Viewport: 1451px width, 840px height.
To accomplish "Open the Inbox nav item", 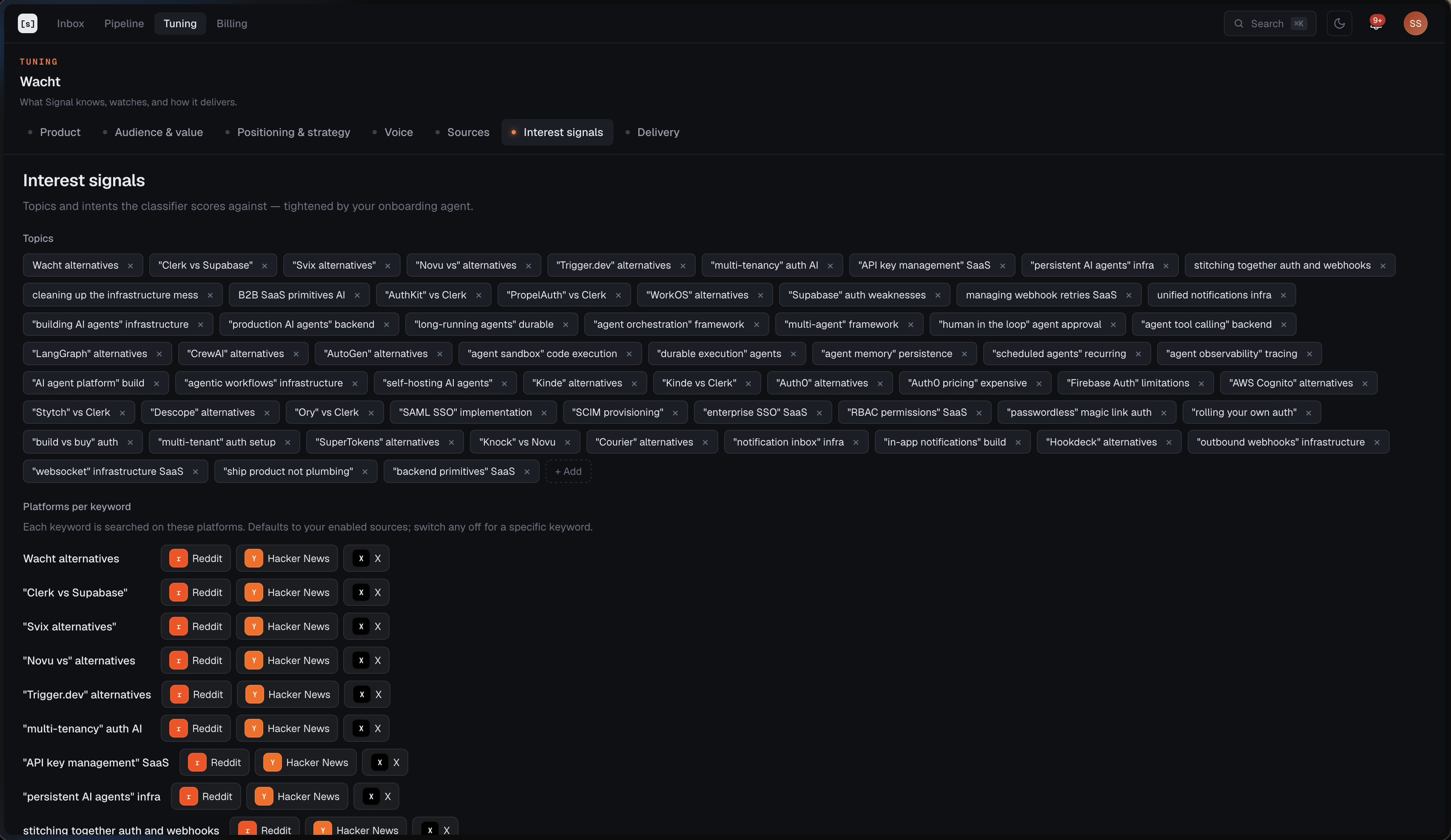I will click(70, 24).
